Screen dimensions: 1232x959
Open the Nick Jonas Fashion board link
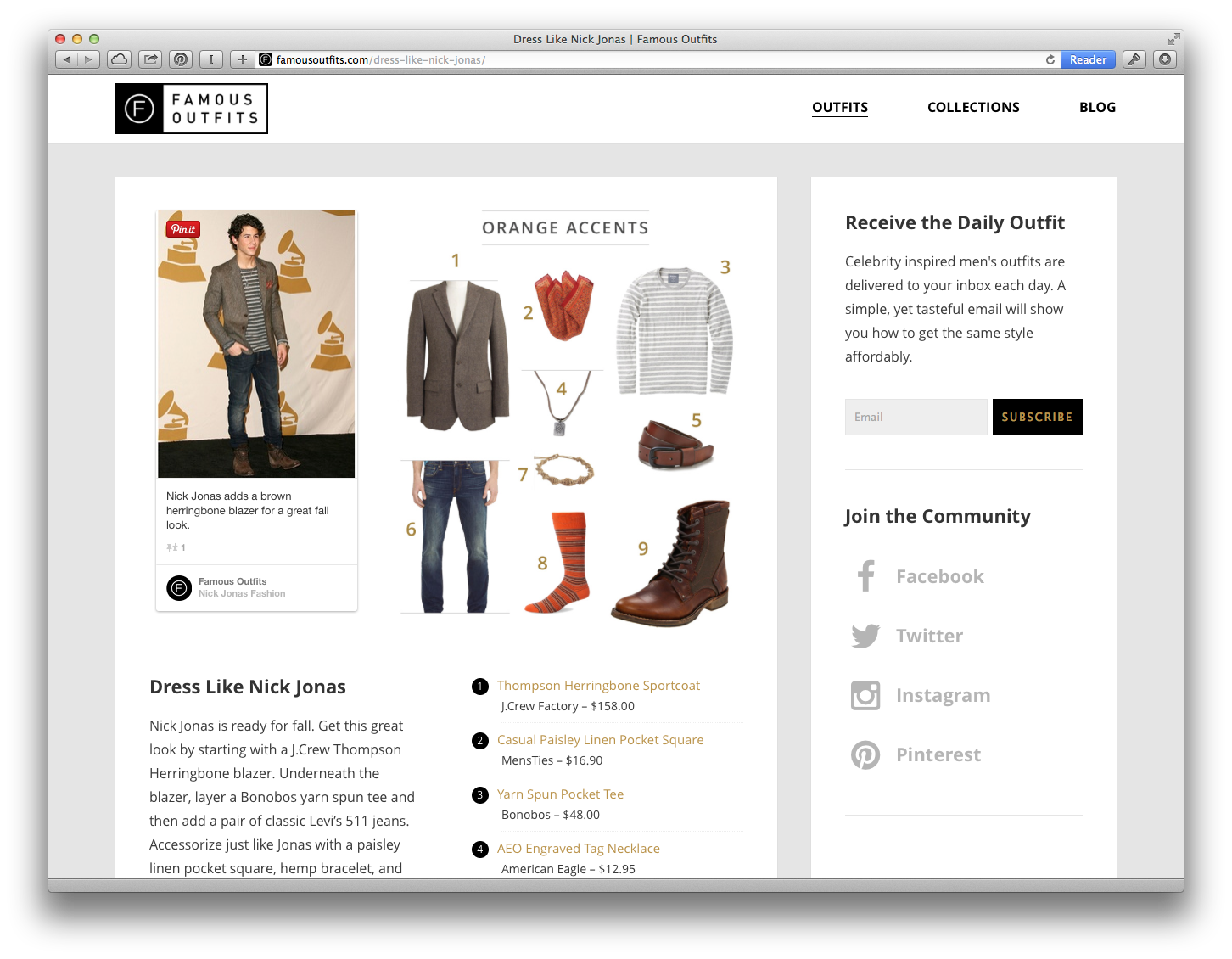[x=242, y=594]
